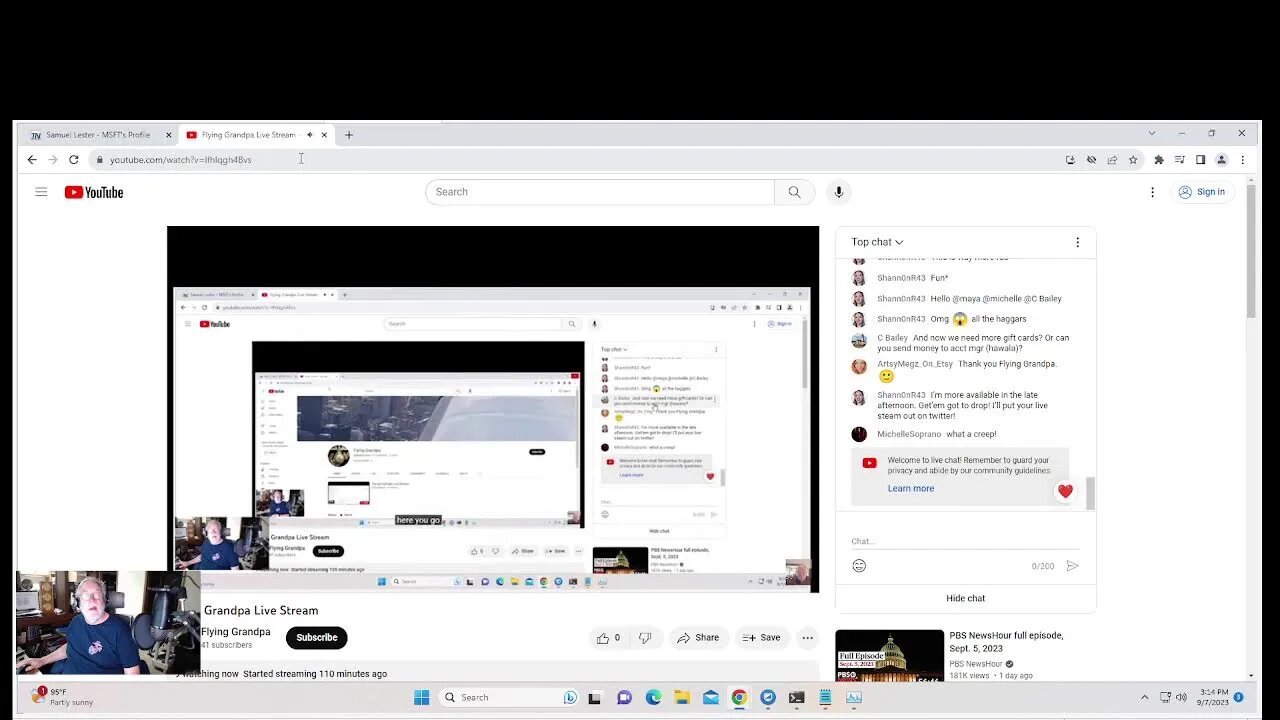
Task: Select the Flying Grandpa Live Stream tab
Action: pos(248,135)
